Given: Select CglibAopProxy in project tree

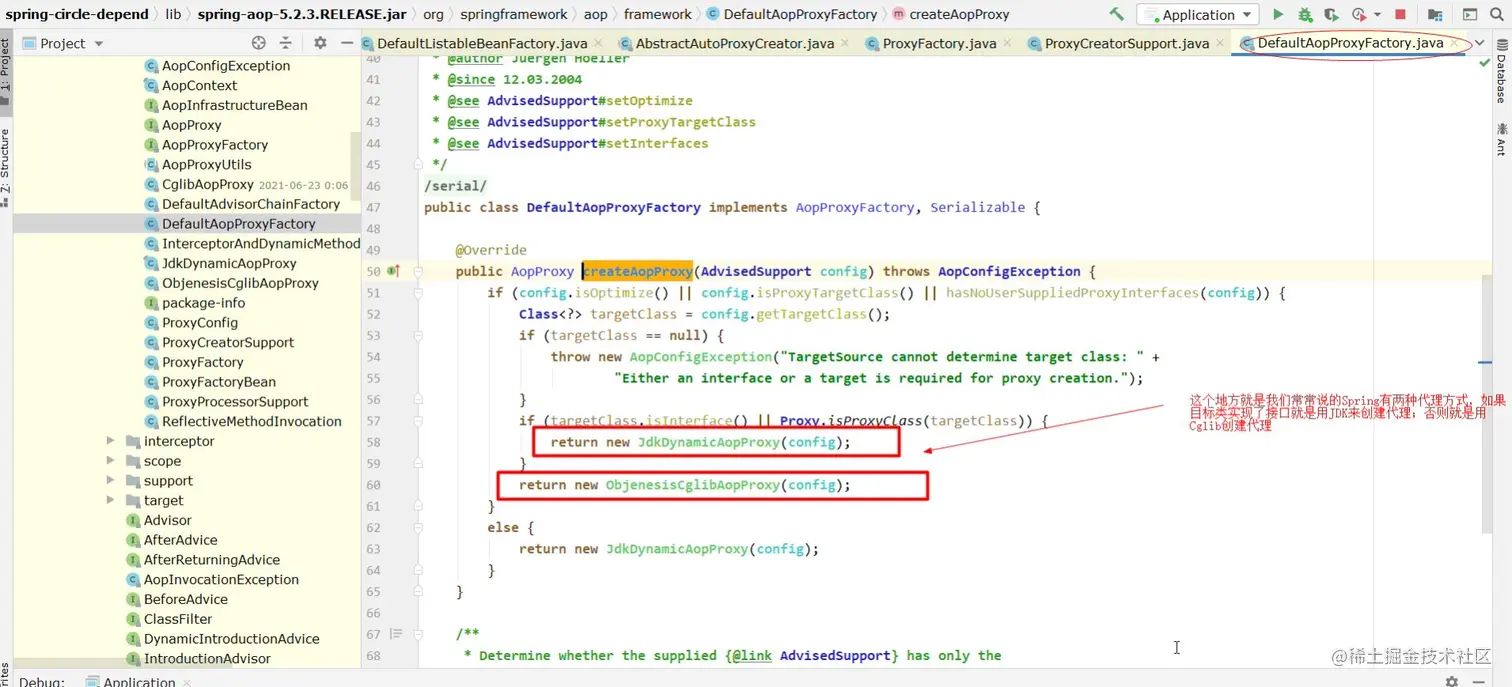Looking at the screenshot, I should [x=208, y=184].
